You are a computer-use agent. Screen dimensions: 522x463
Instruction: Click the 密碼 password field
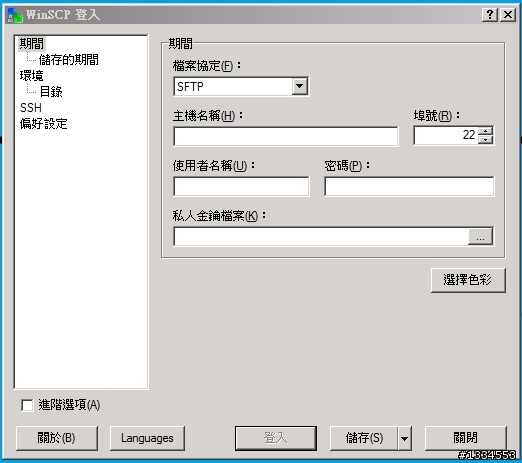click(409, 186)
